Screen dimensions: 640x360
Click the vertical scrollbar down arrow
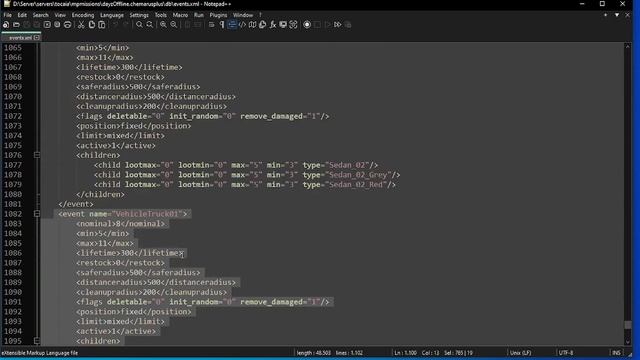click(x=628, y=342)
